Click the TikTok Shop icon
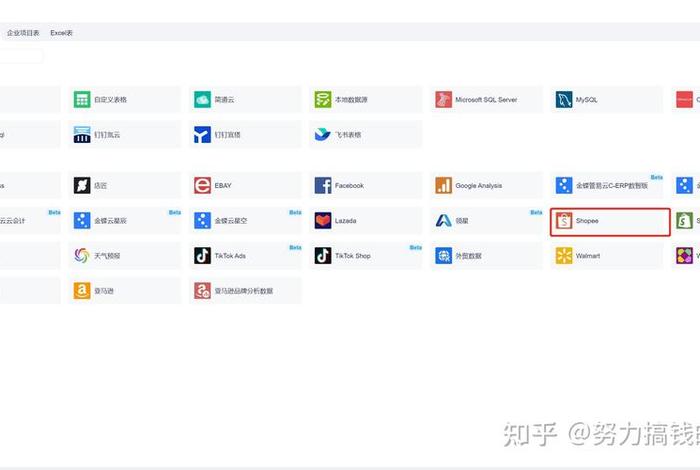 pyautogui.click(x=323, y=256)
